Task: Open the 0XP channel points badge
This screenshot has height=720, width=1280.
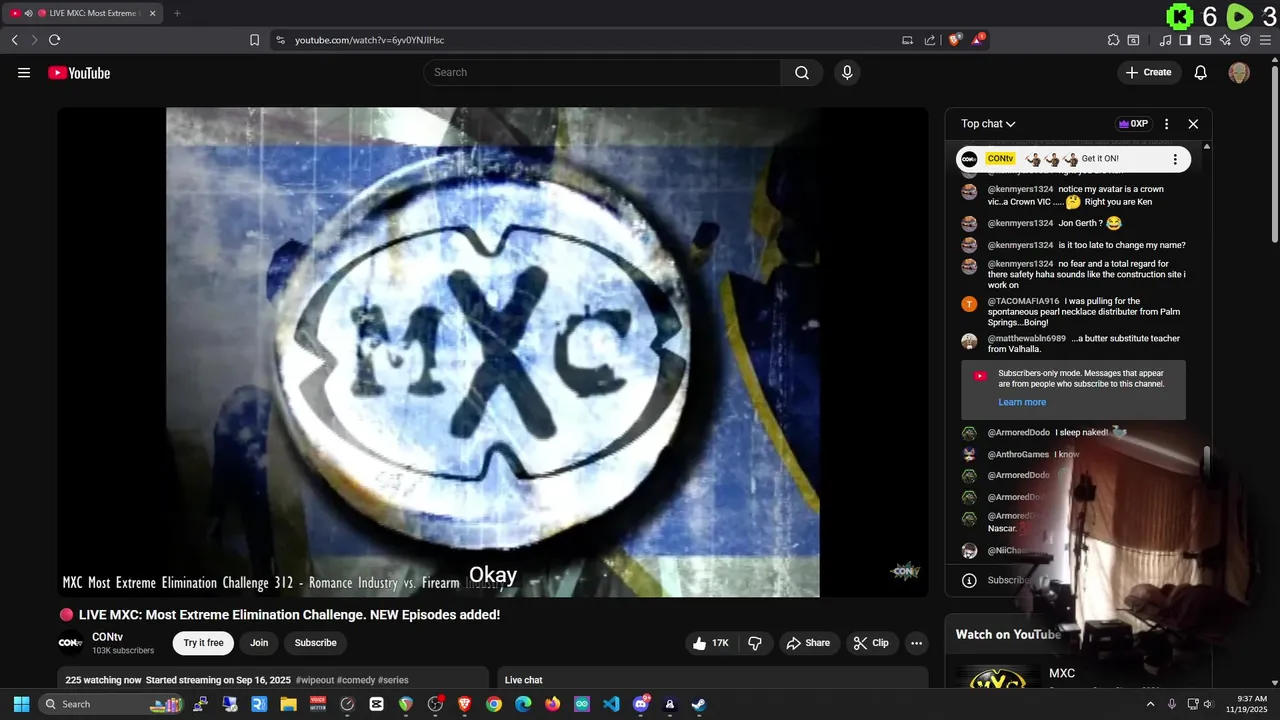Action: click(1133, 124)
